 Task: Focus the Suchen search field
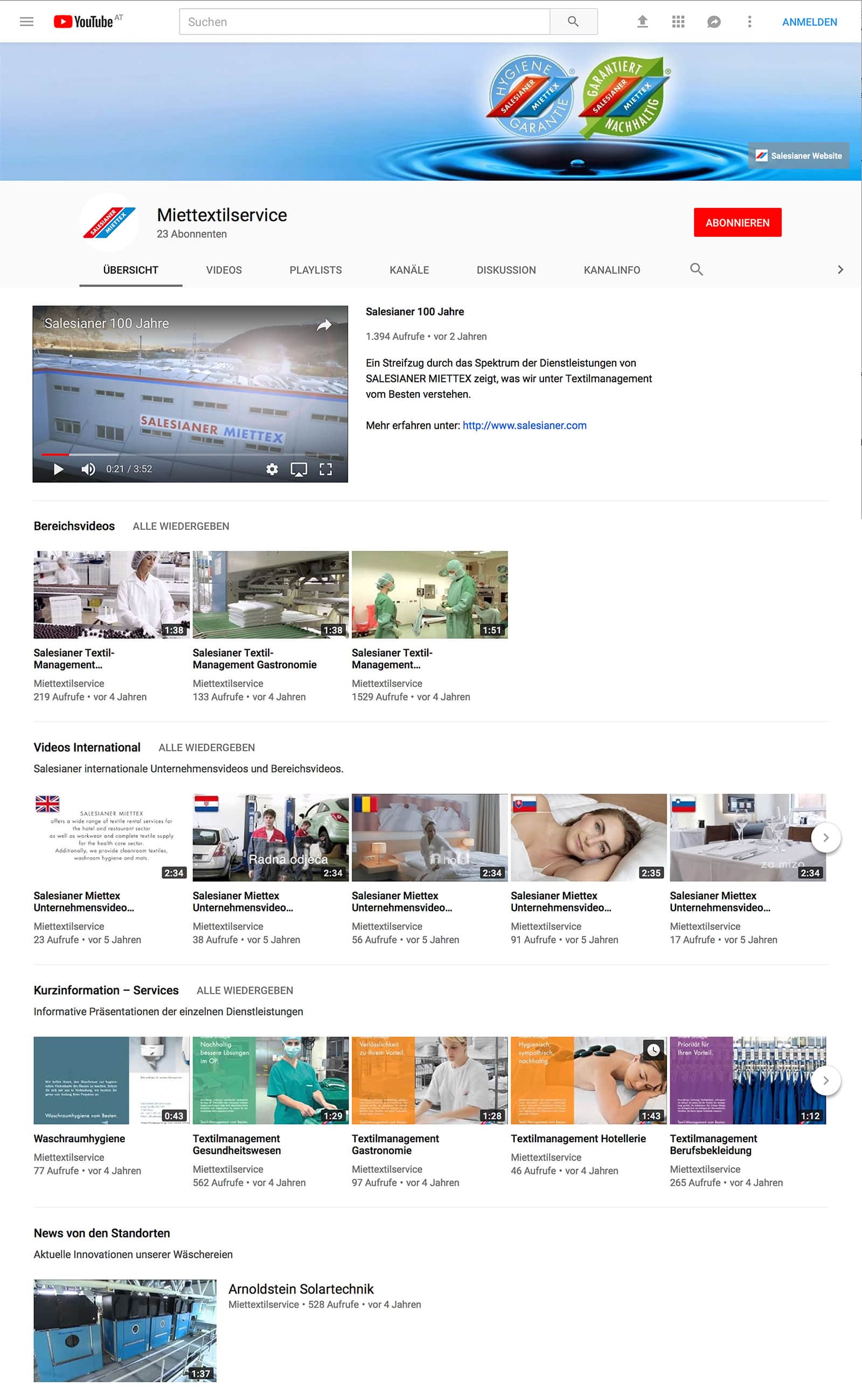pos(364,22)
